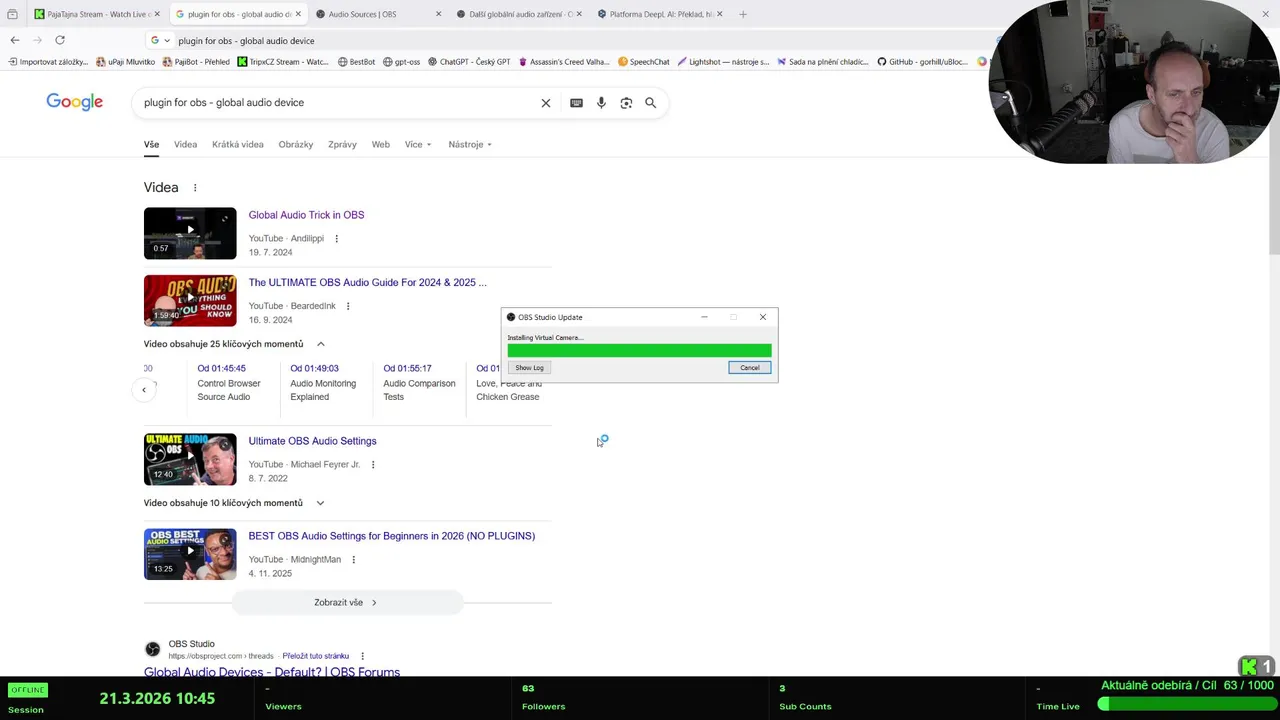Close the Audio Sources | OBS tab
Screen dimensions: 1280x720
pos(438,14)
